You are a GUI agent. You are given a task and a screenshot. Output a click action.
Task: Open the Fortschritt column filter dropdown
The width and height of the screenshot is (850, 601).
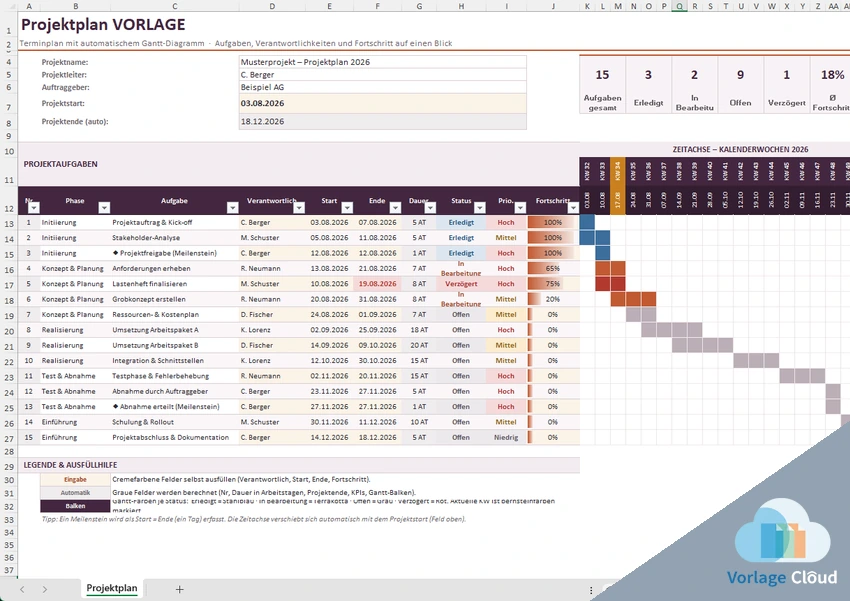click(573, 208)
